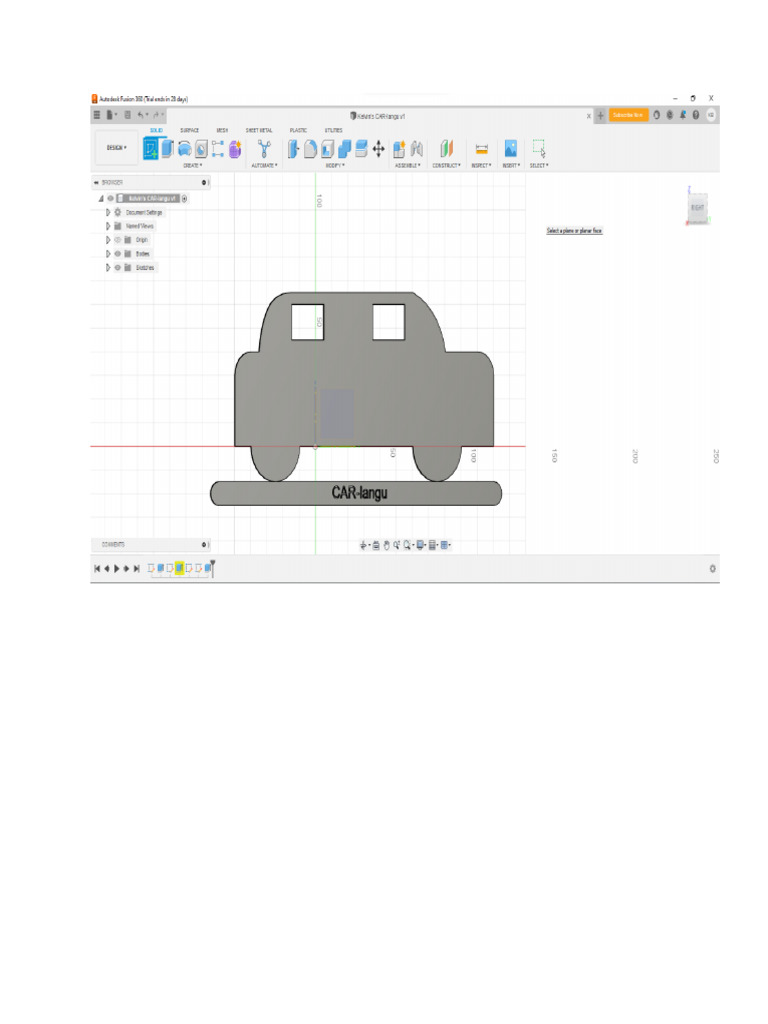Click the Automate scissors icon
This screenshot has height=1024, width=768.
(x=264, y=149)
